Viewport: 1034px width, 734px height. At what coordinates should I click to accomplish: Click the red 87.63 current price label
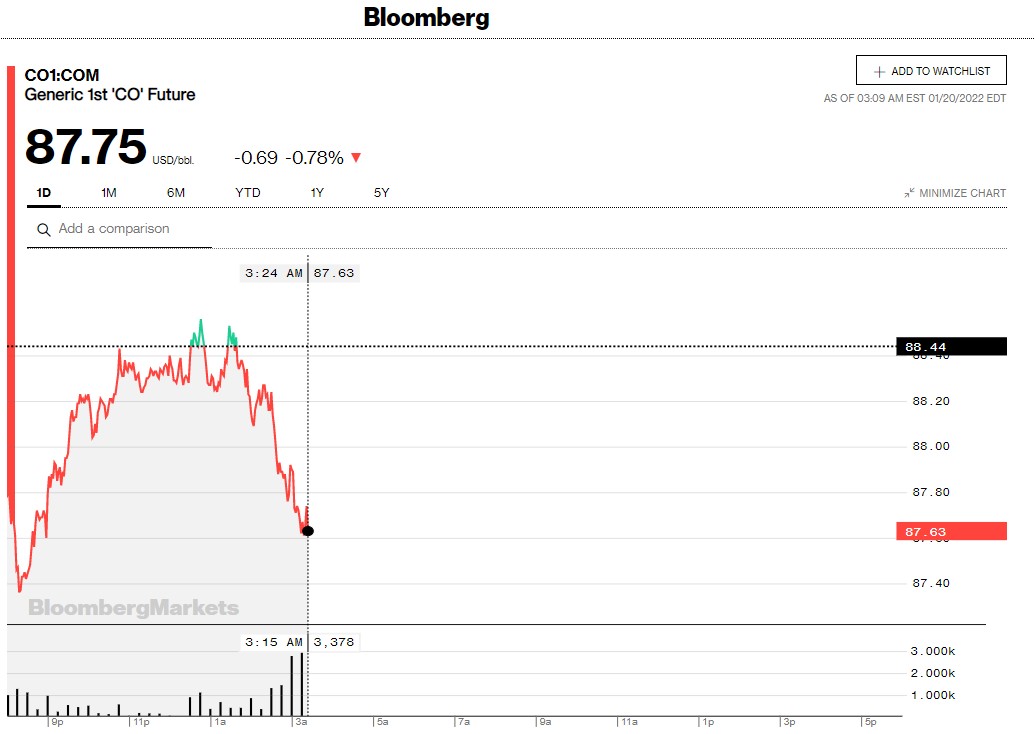(951, 532)
